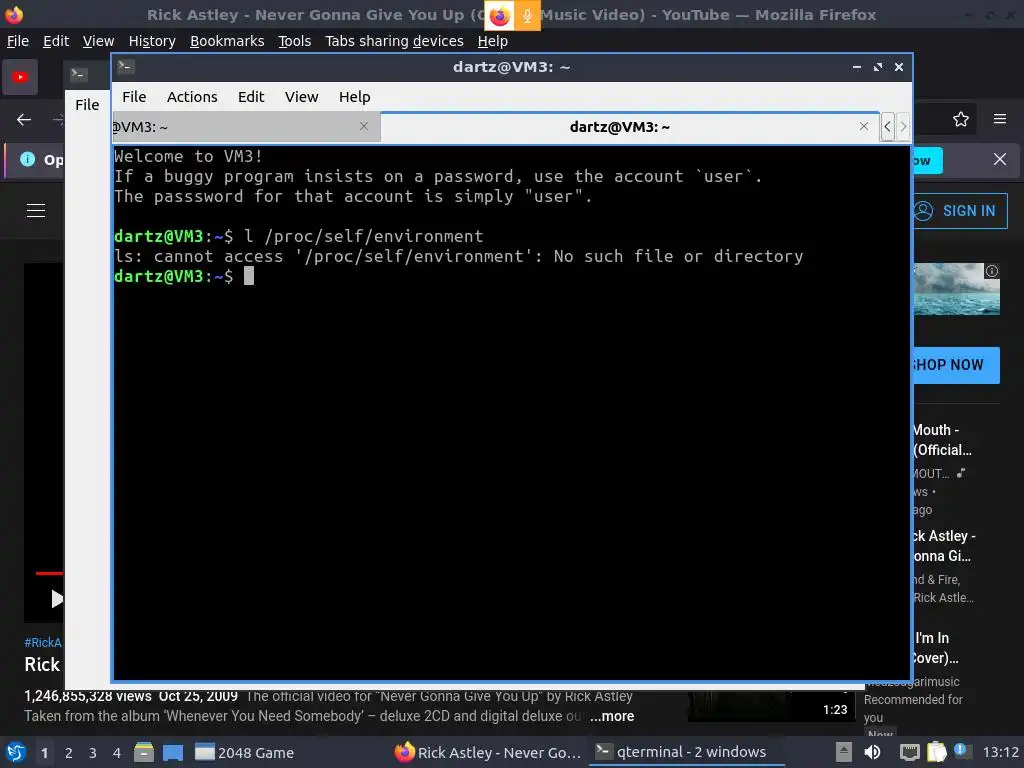Select the YouTube tab icon in Firefox
The width and height of the screenshot is (1024, 768).
pos(20,77)
